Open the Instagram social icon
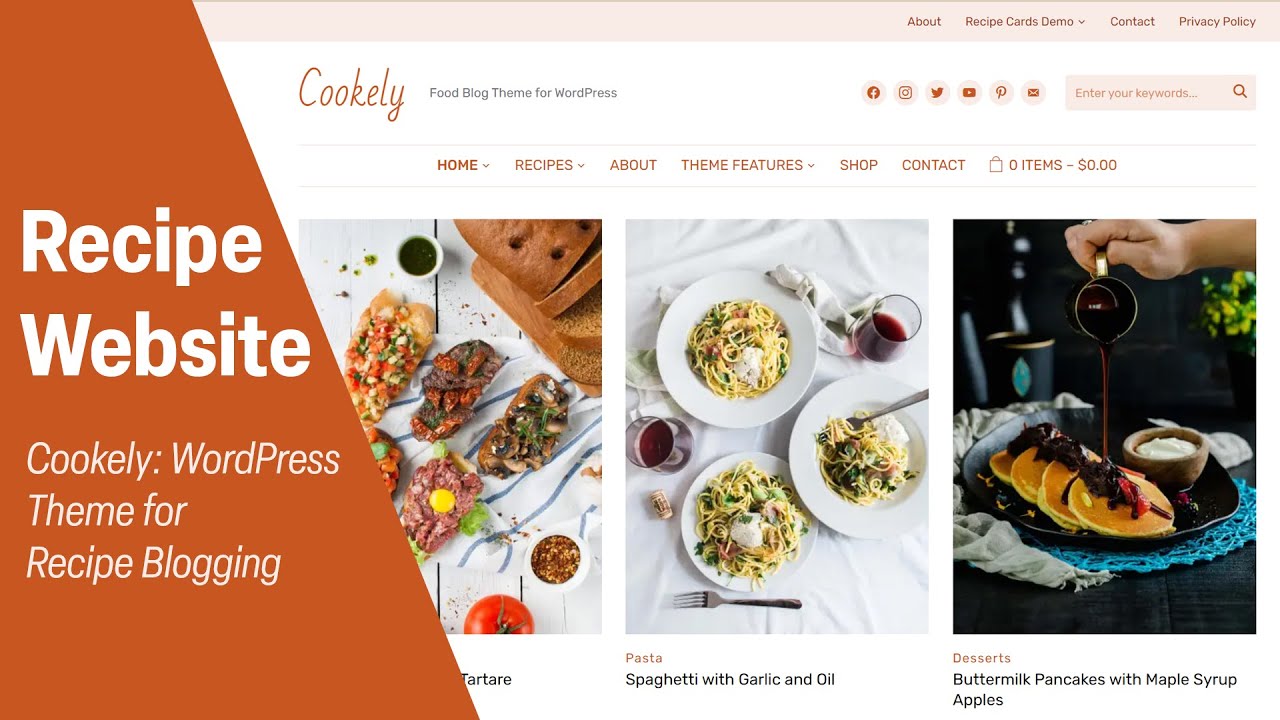The width and height of the screenshot is (1280, 720). [905, 93]
